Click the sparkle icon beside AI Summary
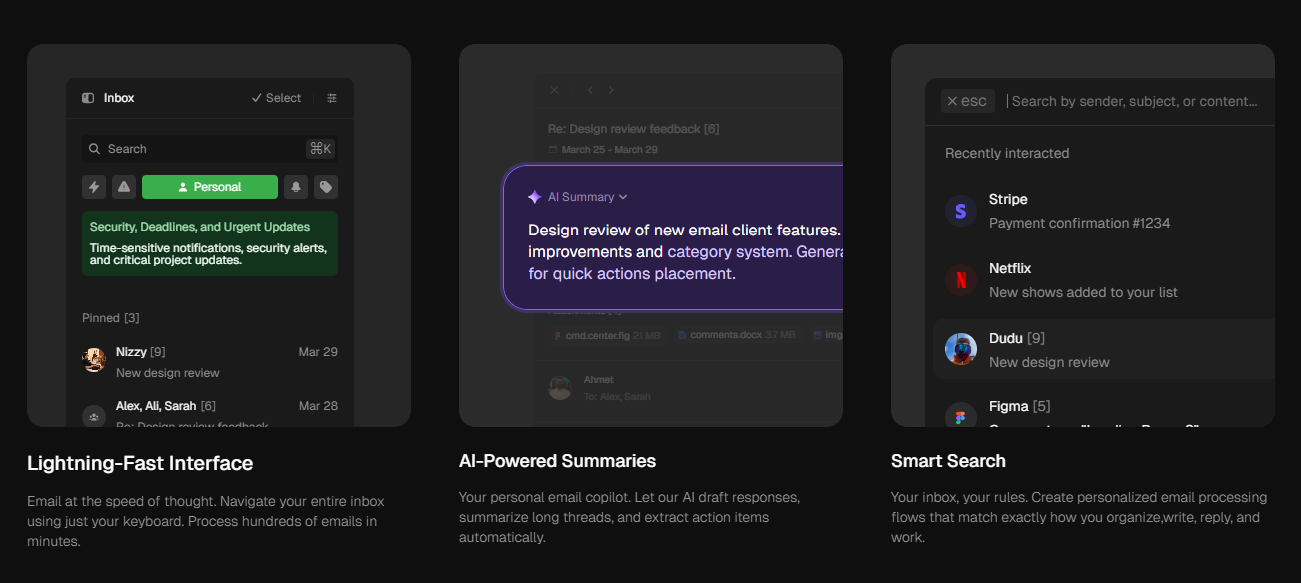Screen dimensions: 1301x583 pyautogui.click(x=535, y=197)
